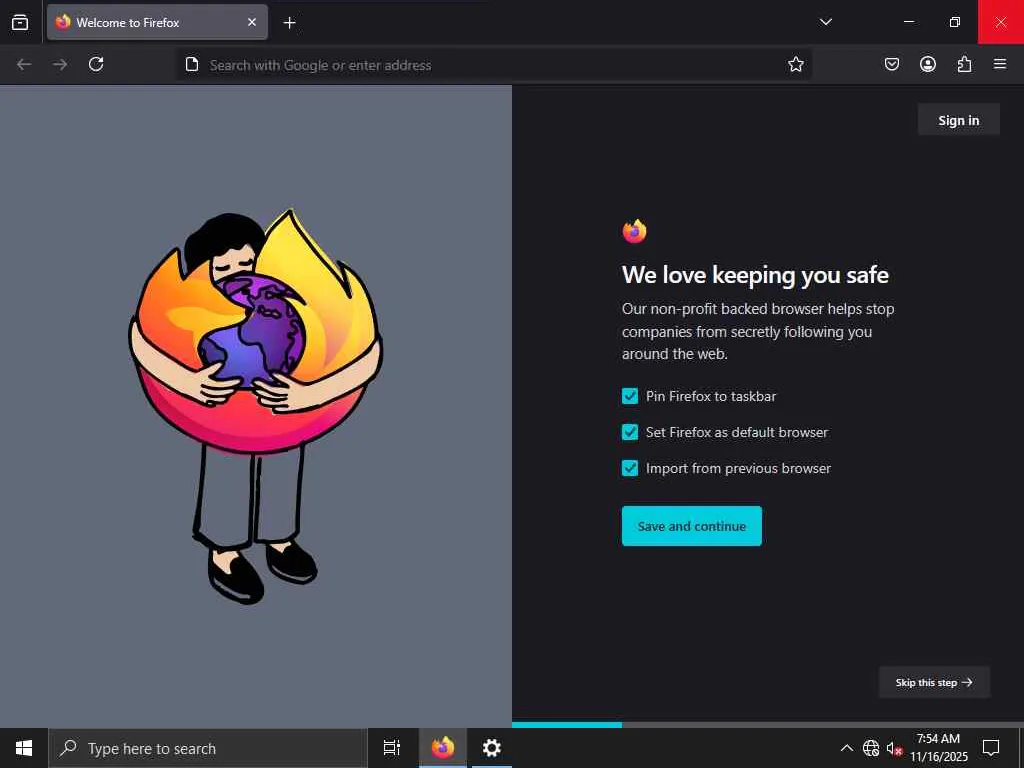
Task: Expand the List all tabs dropdown
Action: [x=825, y=22]
